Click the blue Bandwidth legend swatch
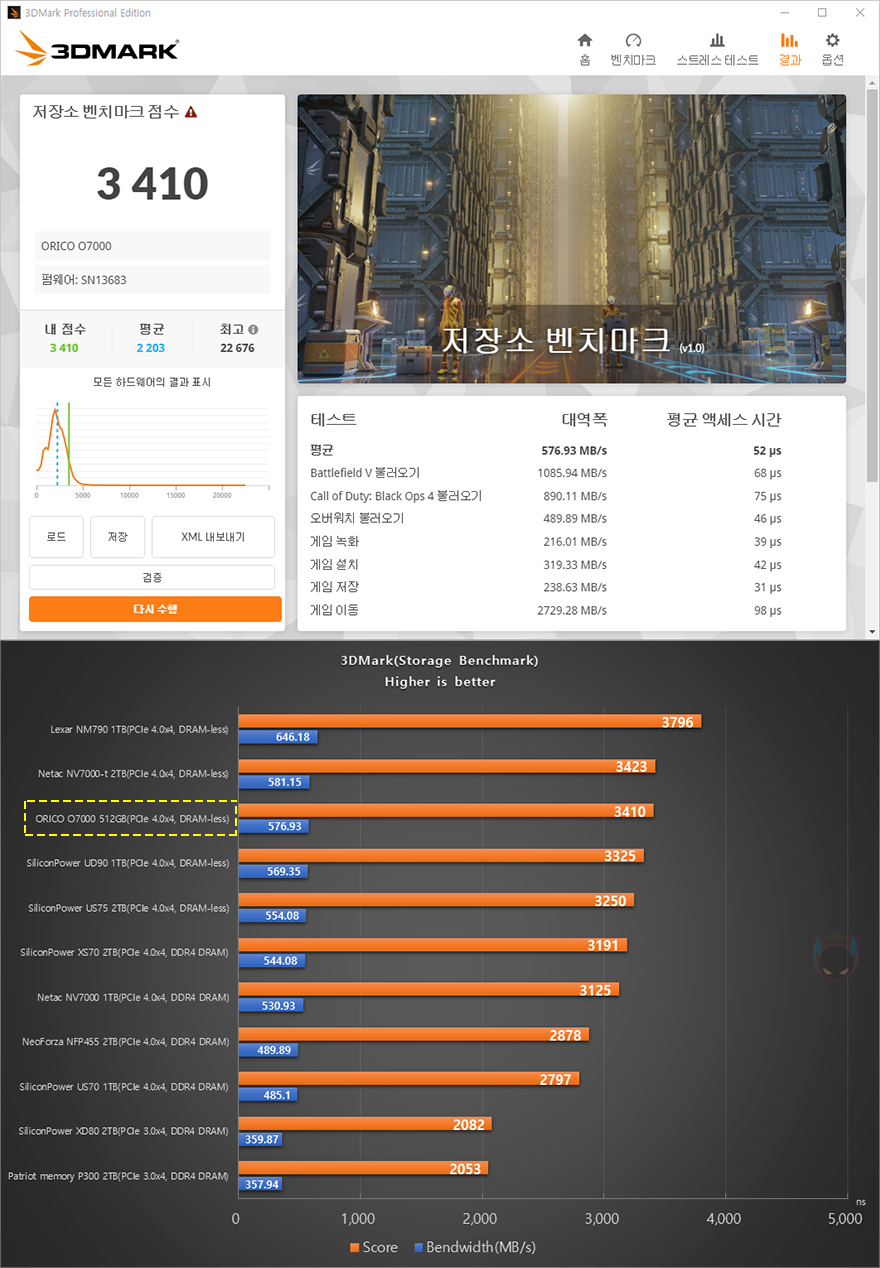 click(x=418, y=1248)
